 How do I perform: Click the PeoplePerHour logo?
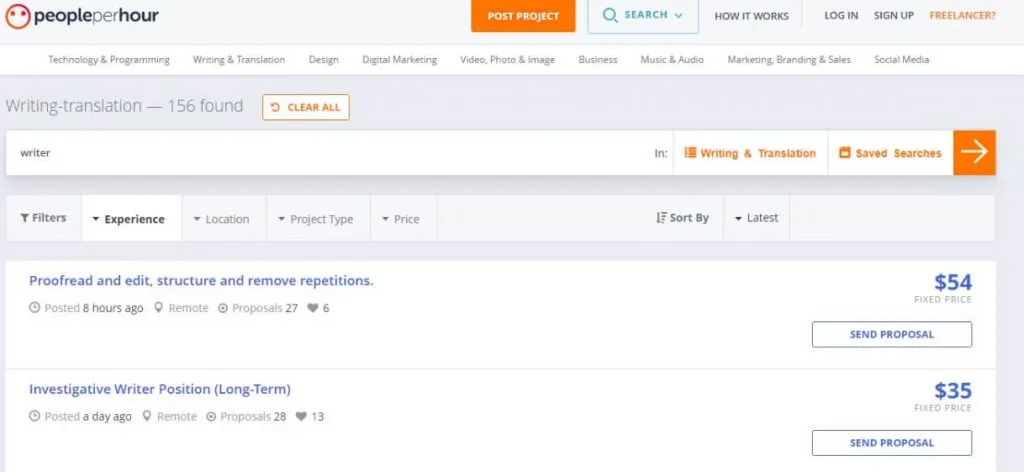[x=82, y=16]
